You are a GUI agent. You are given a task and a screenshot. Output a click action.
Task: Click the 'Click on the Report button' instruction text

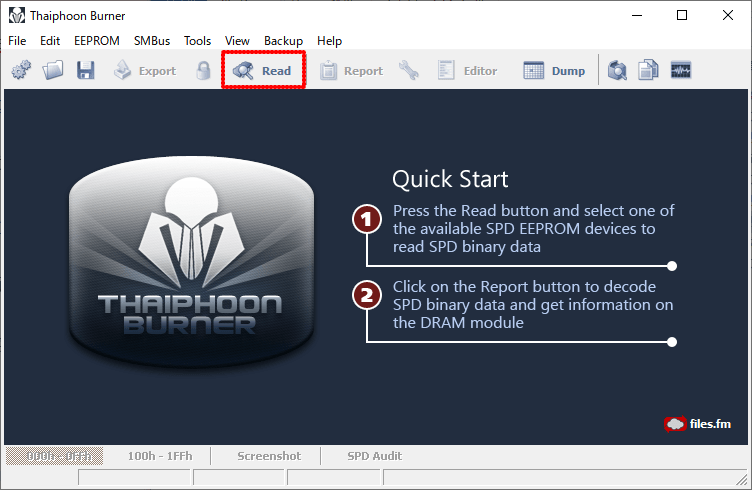click(533, 304)
